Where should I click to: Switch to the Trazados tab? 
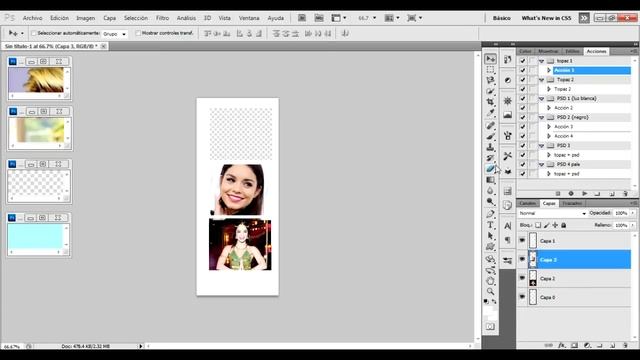[x=572, y=203]
